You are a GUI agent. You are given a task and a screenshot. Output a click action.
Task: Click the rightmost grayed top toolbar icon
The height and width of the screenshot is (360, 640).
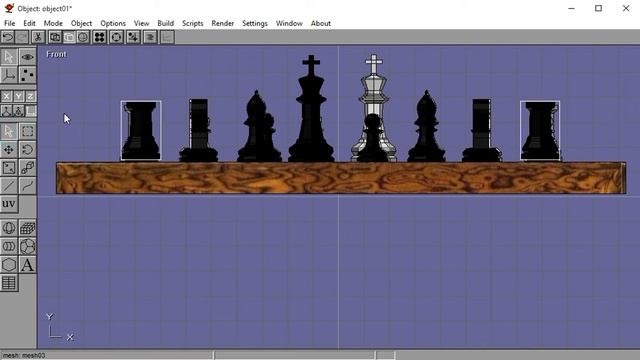pos(167,37)
